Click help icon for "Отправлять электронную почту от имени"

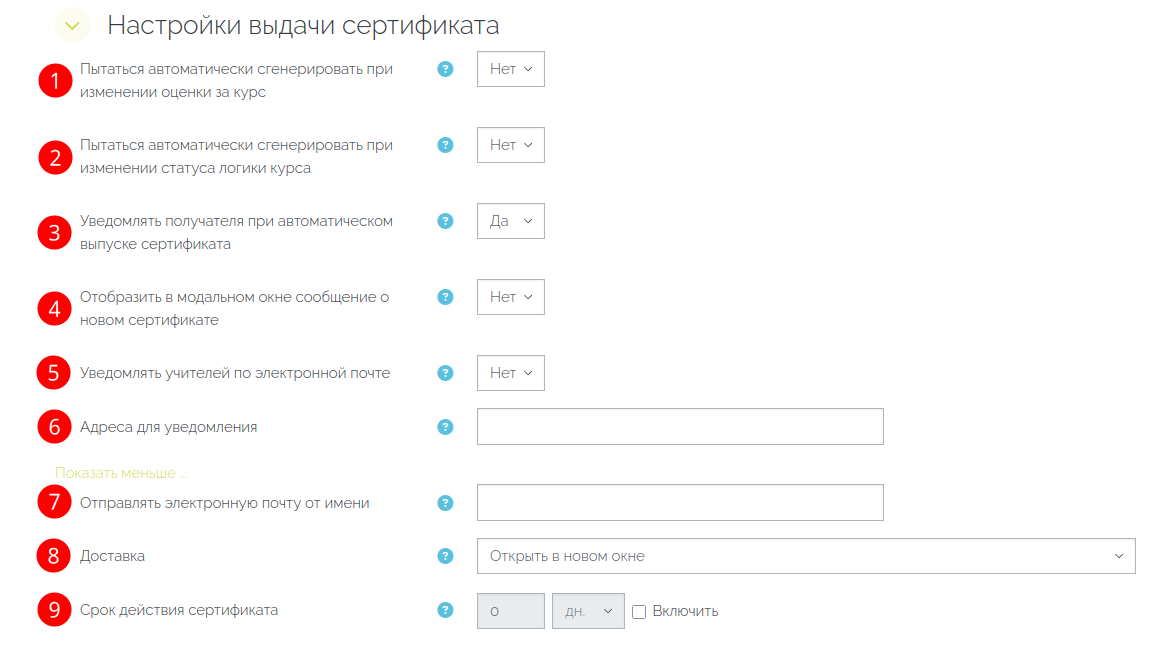446,503
